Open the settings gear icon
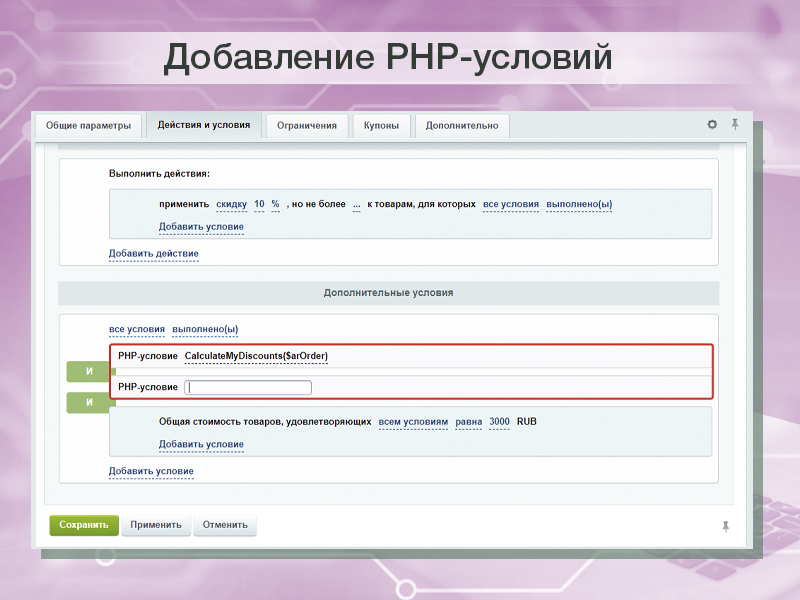The width and height of the screenshot is (800, 600). pyautogui.click(x=711, y=124)
